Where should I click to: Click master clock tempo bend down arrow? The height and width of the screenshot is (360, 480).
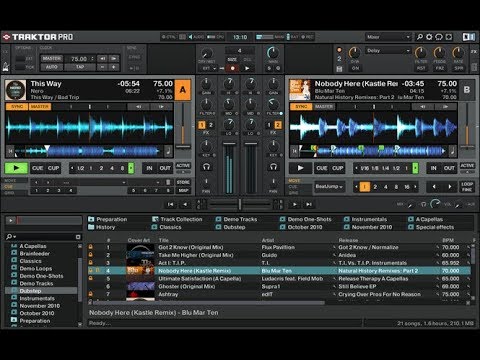tap(102, 59)
